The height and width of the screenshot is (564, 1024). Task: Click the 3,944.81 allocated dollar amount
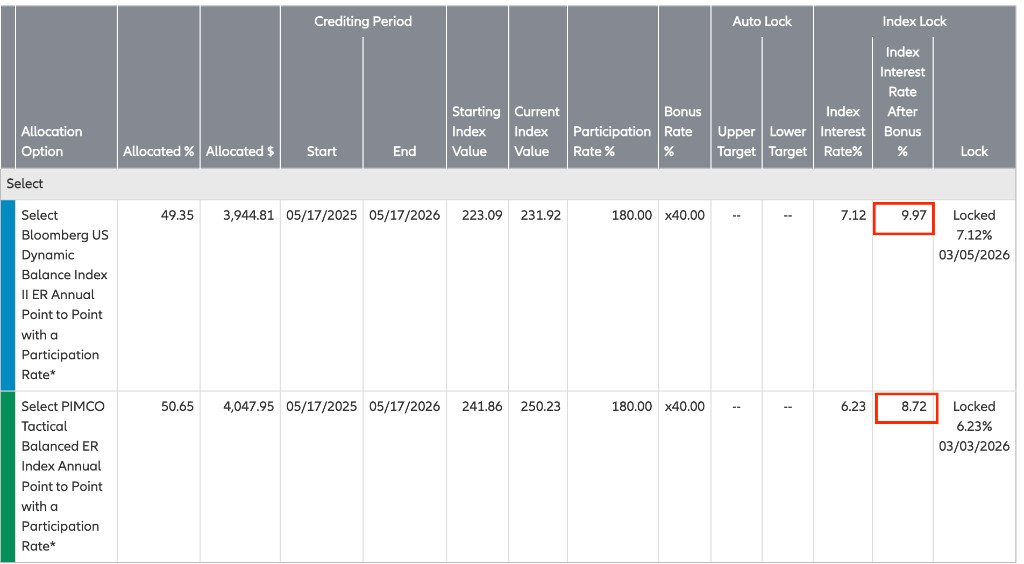pyautogui.click(x=240, y=215)
